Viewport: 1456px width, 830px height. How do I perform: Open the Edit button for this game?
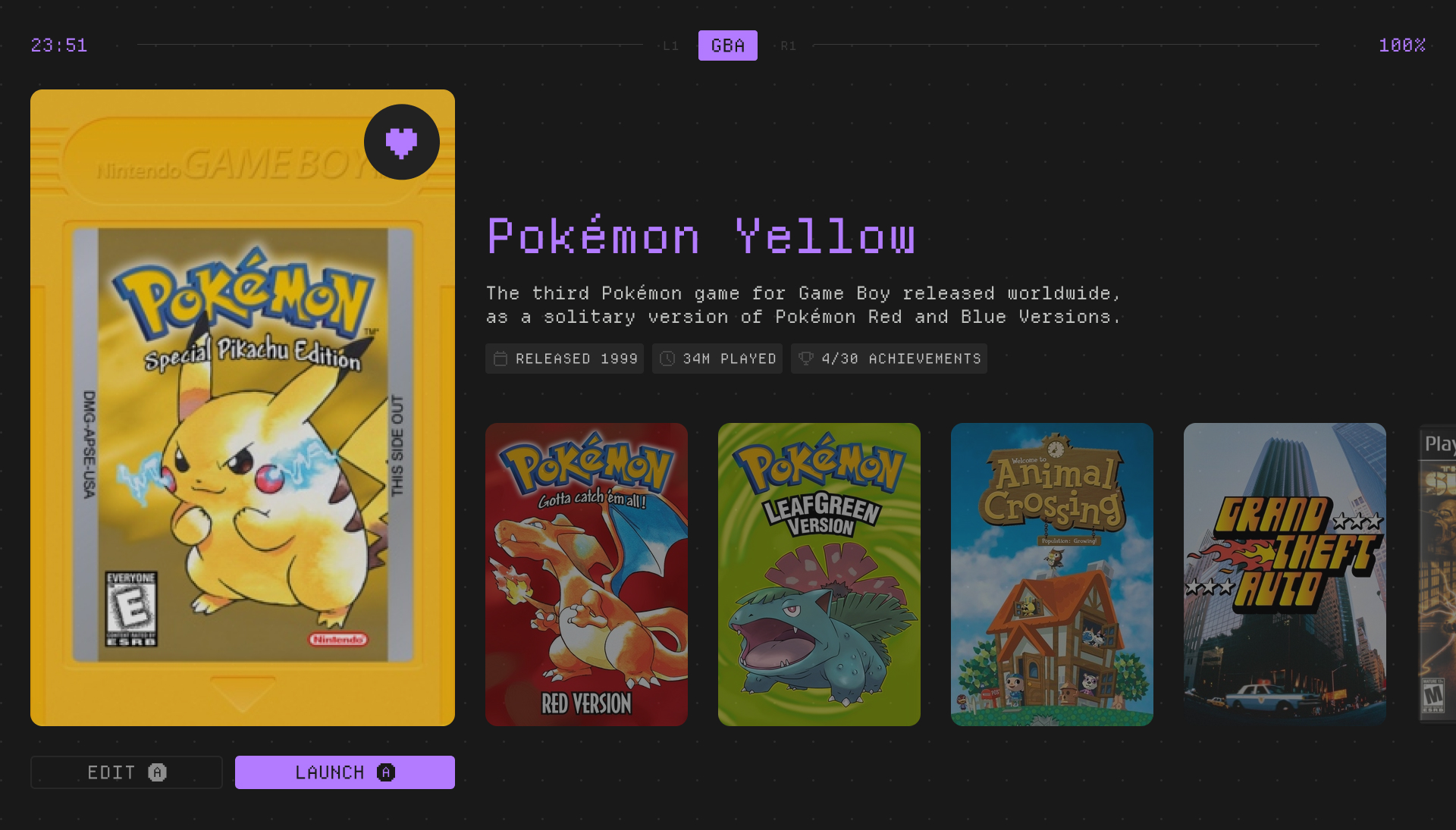[127, 772]
